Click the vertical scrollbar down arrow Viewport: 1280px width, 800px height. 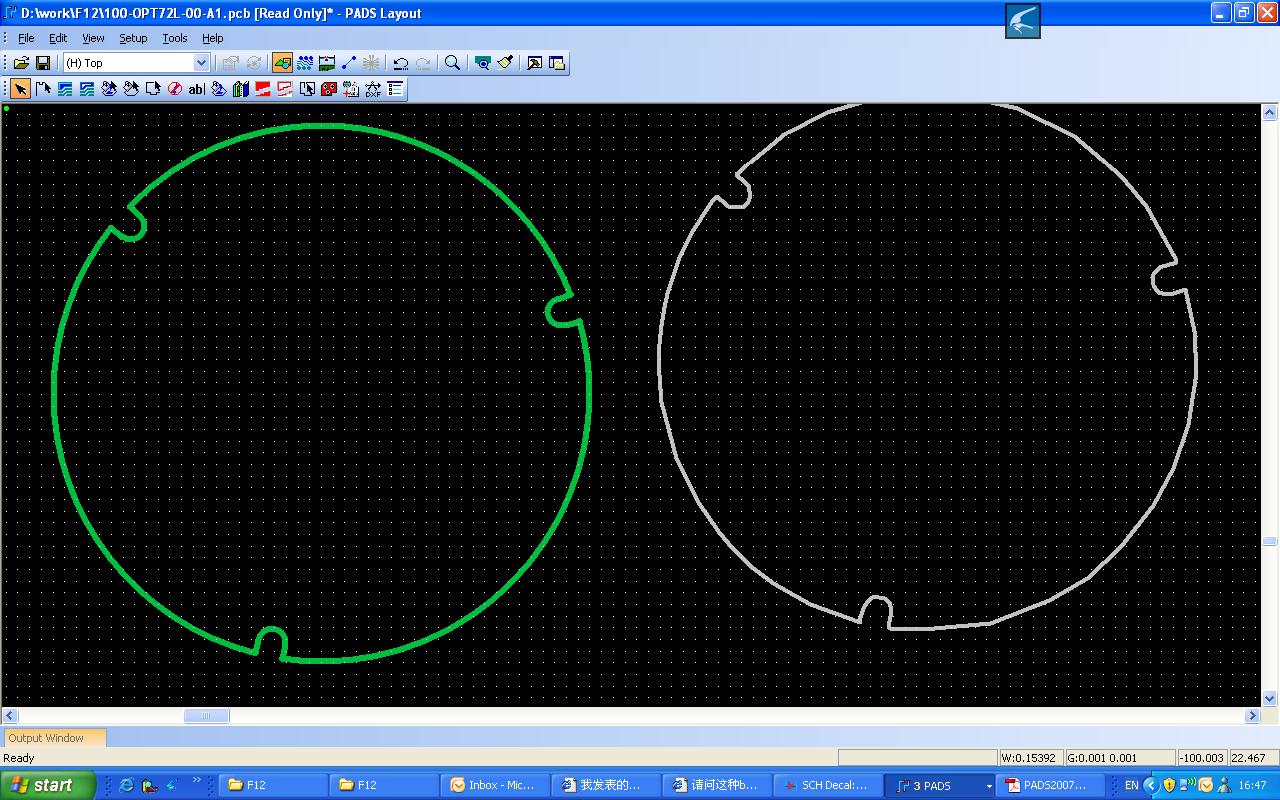click(x=1270, y=699)
